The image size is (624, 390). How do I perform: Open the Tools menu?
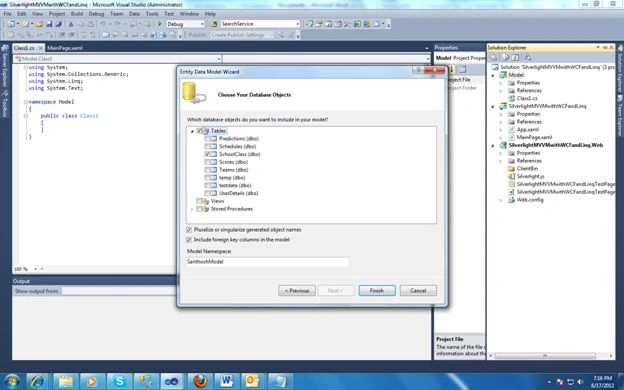[152, 14]
